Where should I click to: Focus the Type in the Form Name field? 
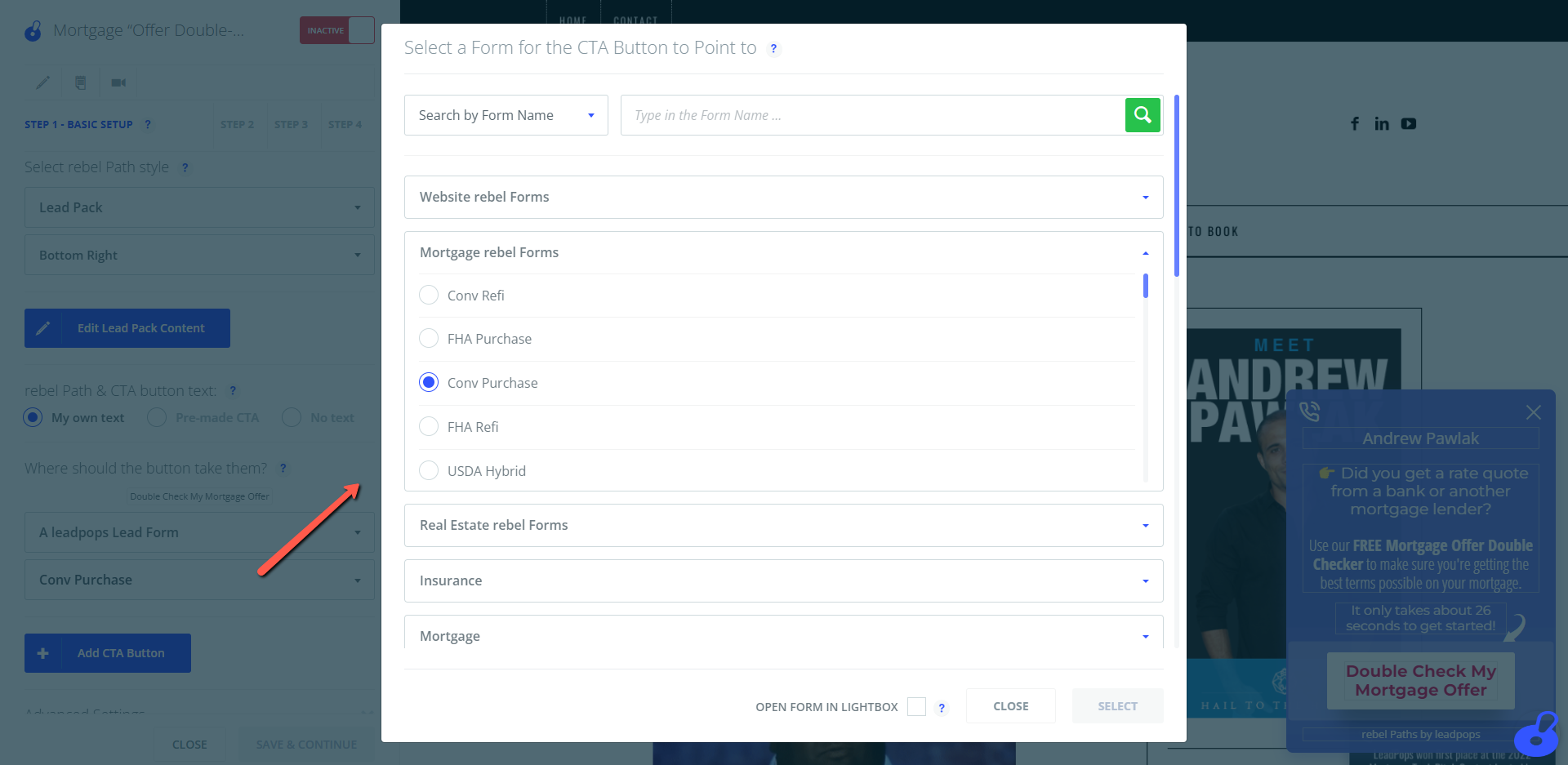(873, 115)
